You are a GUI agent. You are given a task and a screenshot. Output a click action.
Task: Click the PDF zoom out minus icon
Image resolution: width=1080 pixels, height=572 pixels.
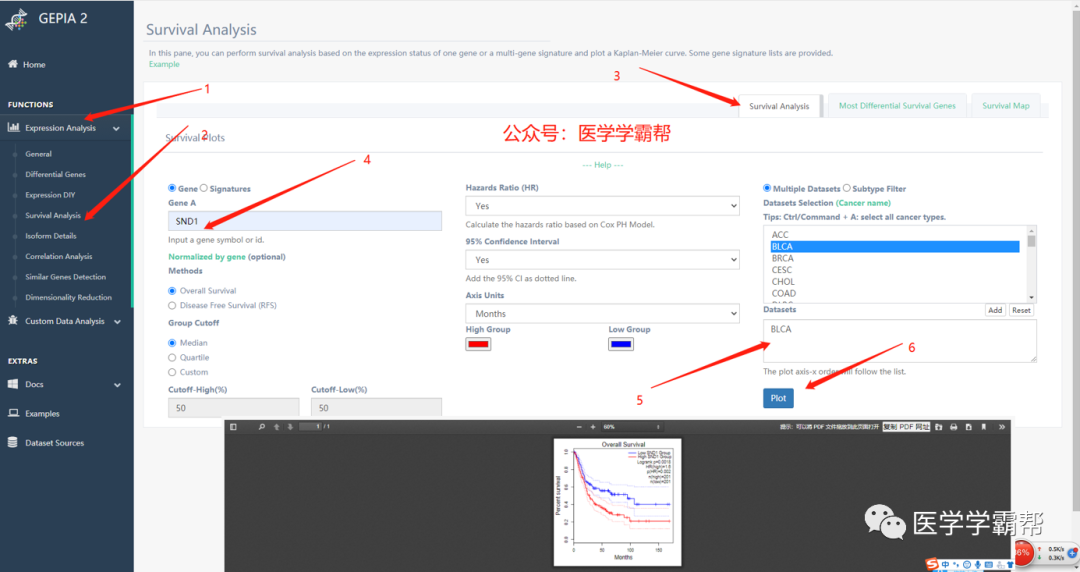(x=579, y=427)
